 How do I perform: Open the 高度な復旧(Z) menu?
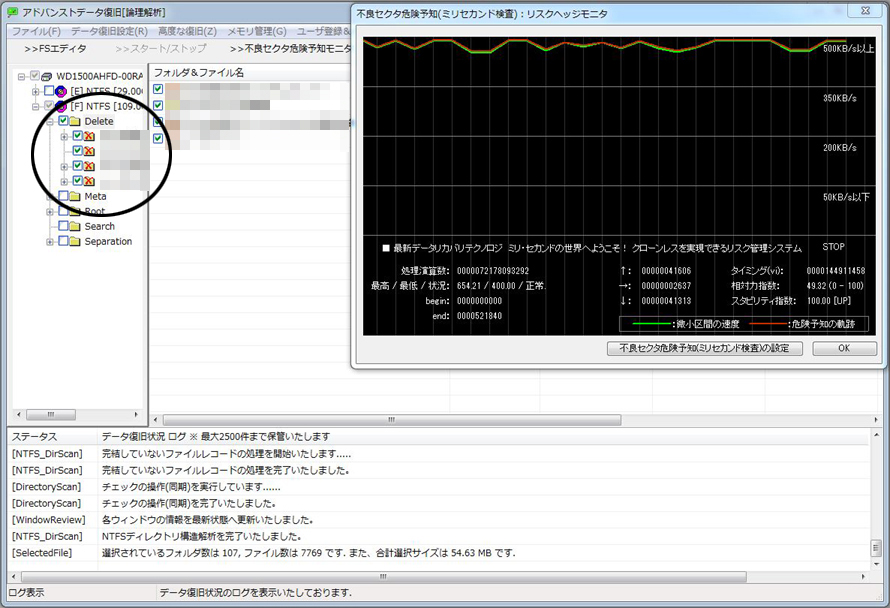click(187, 31)
